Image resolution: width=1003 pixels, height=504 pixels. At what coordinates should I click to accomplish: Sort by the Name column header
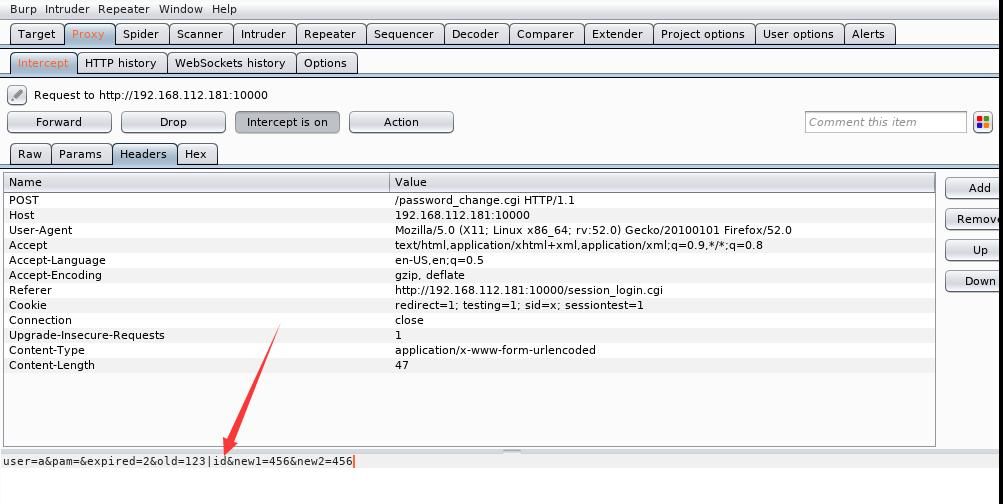click(x=196, y=182)
